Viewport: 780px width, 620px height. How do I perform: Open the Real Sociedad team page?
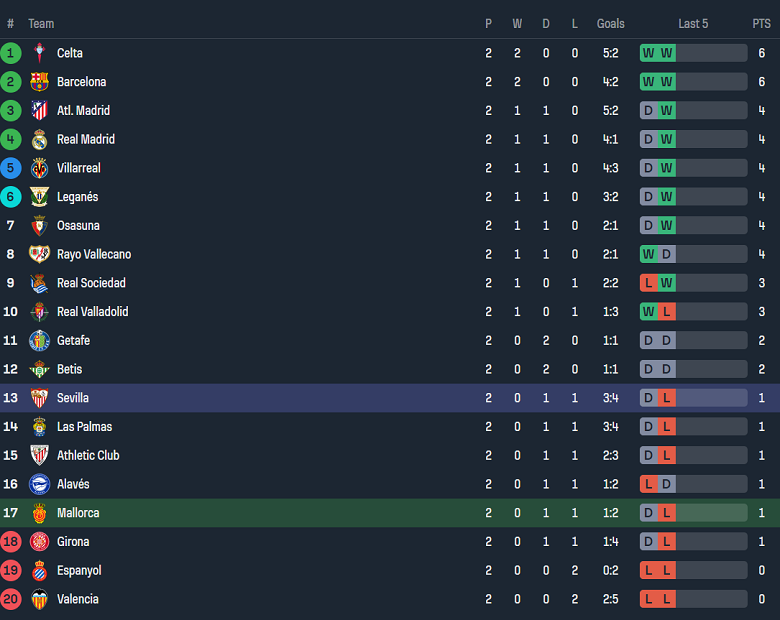click(x=91, y=283)
